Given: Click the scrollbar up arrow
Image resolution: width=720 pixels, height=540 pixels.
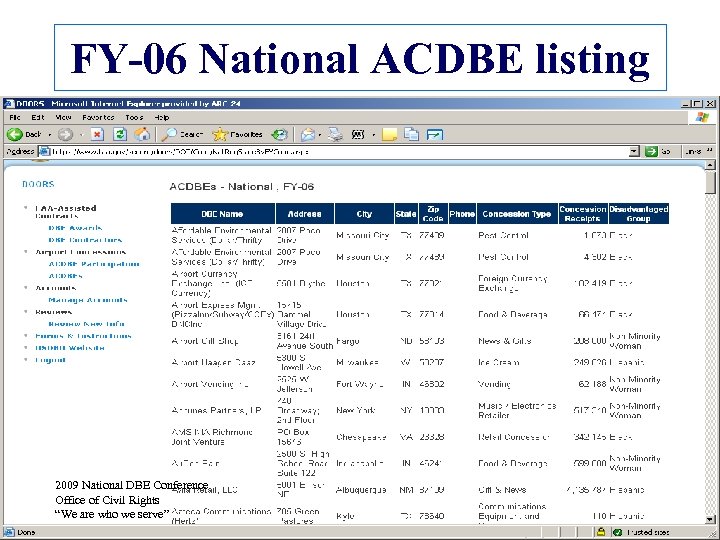Looking at the screenshot, I should point(710,164).
